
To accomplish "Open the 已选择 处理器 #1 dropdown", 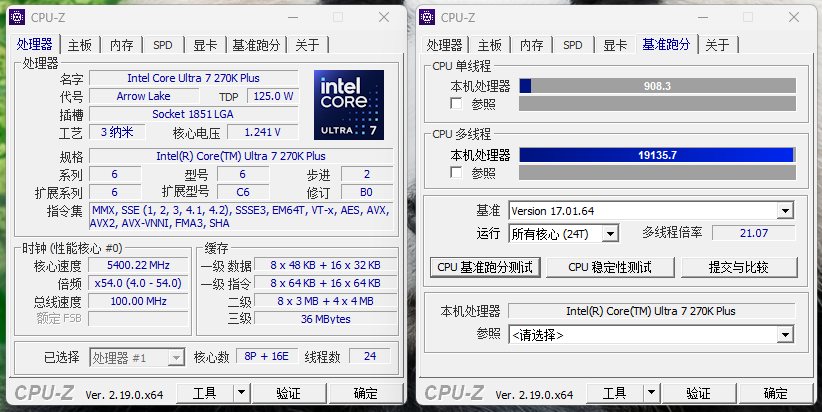I will 176,357.
